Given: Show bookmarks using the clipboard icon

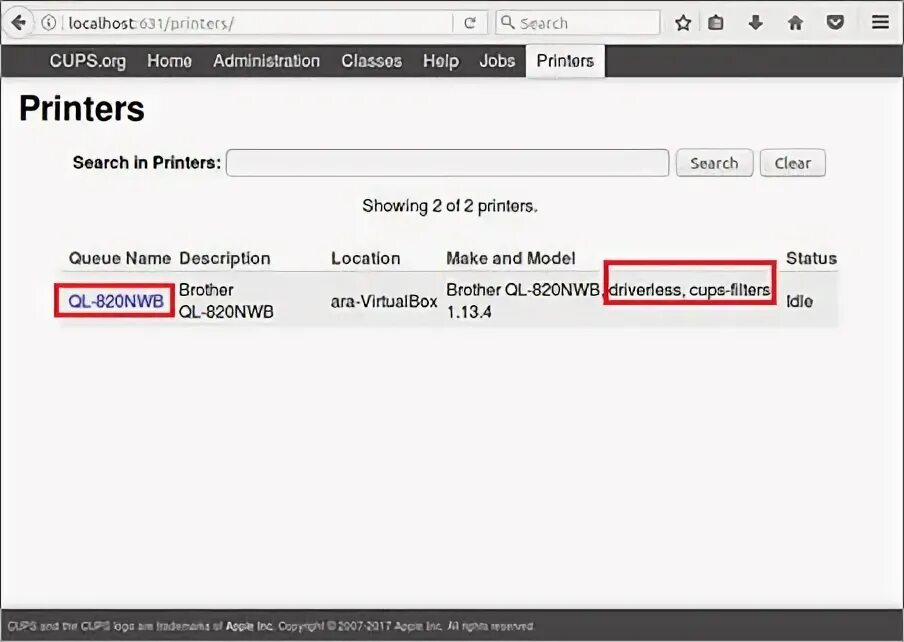Looking at the screenshot, I should click(x=715, y=23).
